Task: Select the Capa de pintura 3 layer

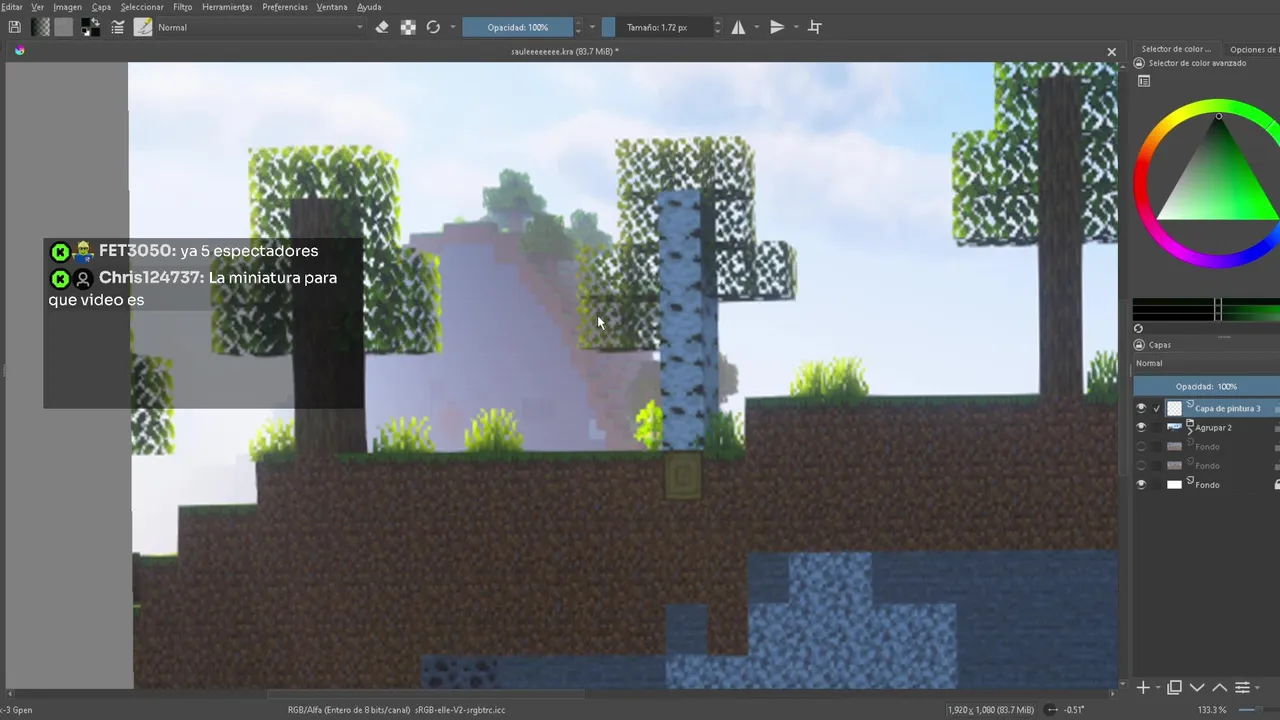Action: click(1227, 409)
